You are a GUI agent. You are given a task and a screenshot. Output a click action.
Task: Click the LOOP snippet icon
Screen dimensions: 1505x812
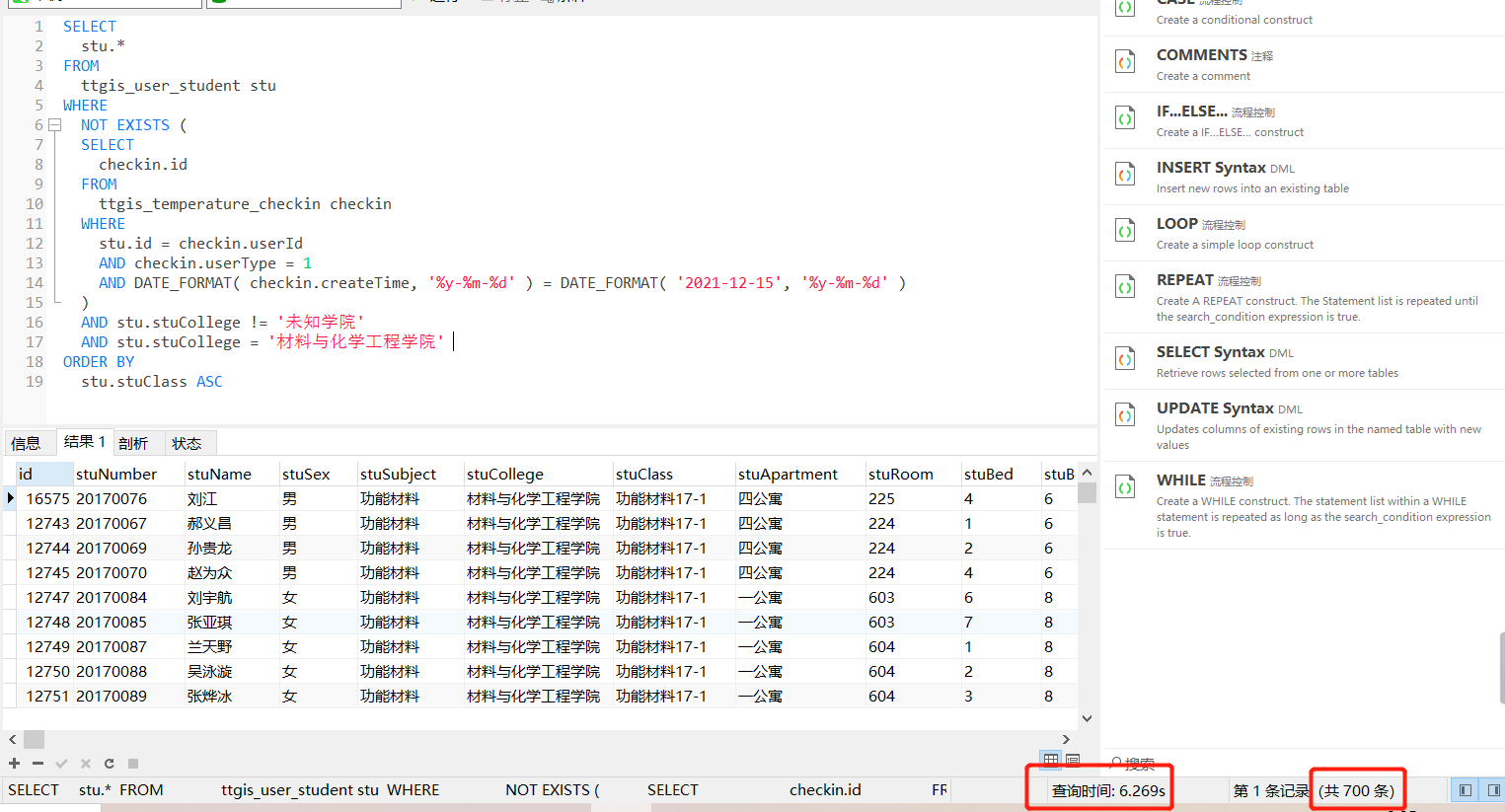coord(1125,231)
